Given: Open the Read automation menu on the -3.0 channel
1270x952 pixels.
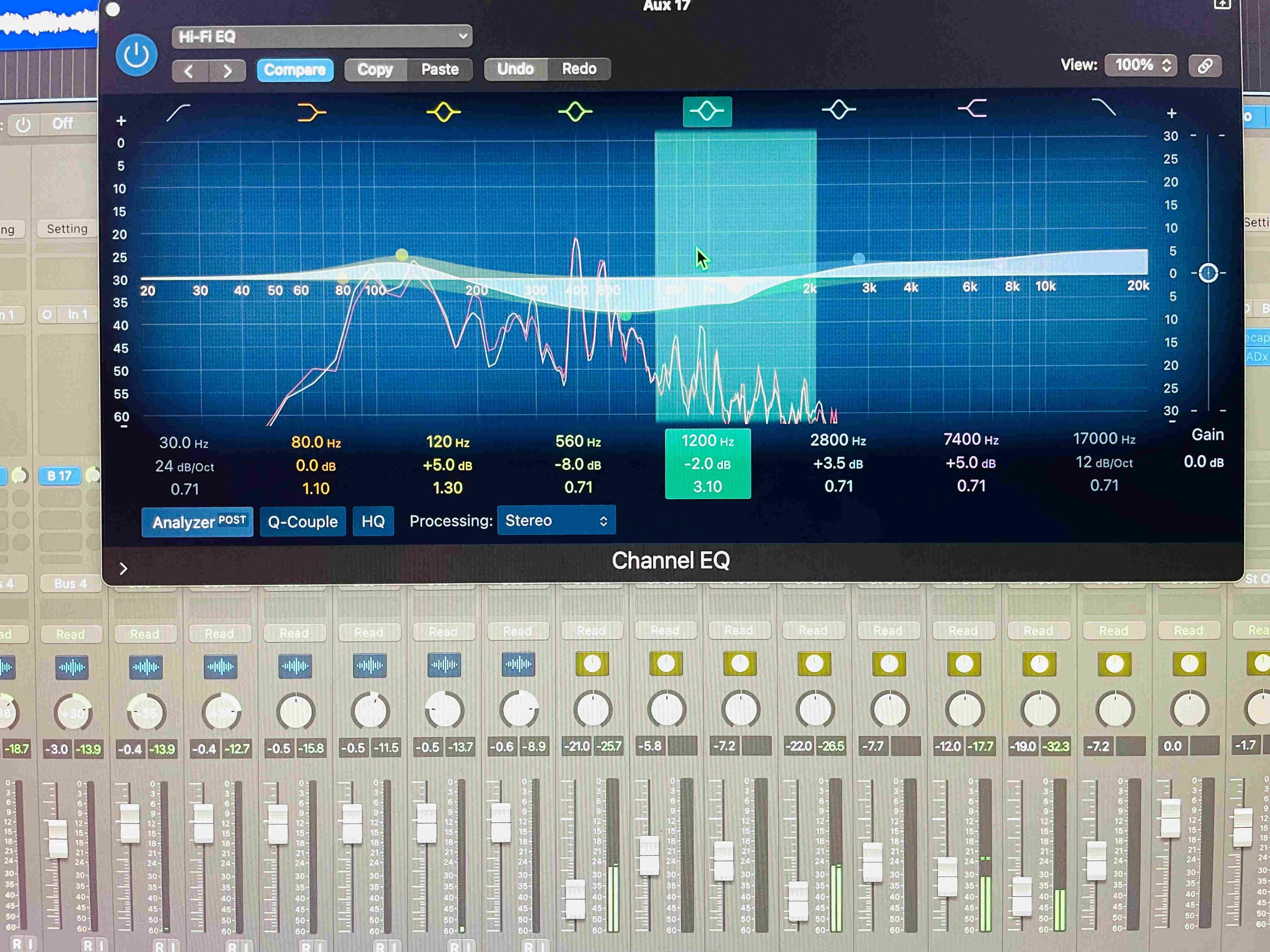Looking at the screenshot, I should click(71, 634).
